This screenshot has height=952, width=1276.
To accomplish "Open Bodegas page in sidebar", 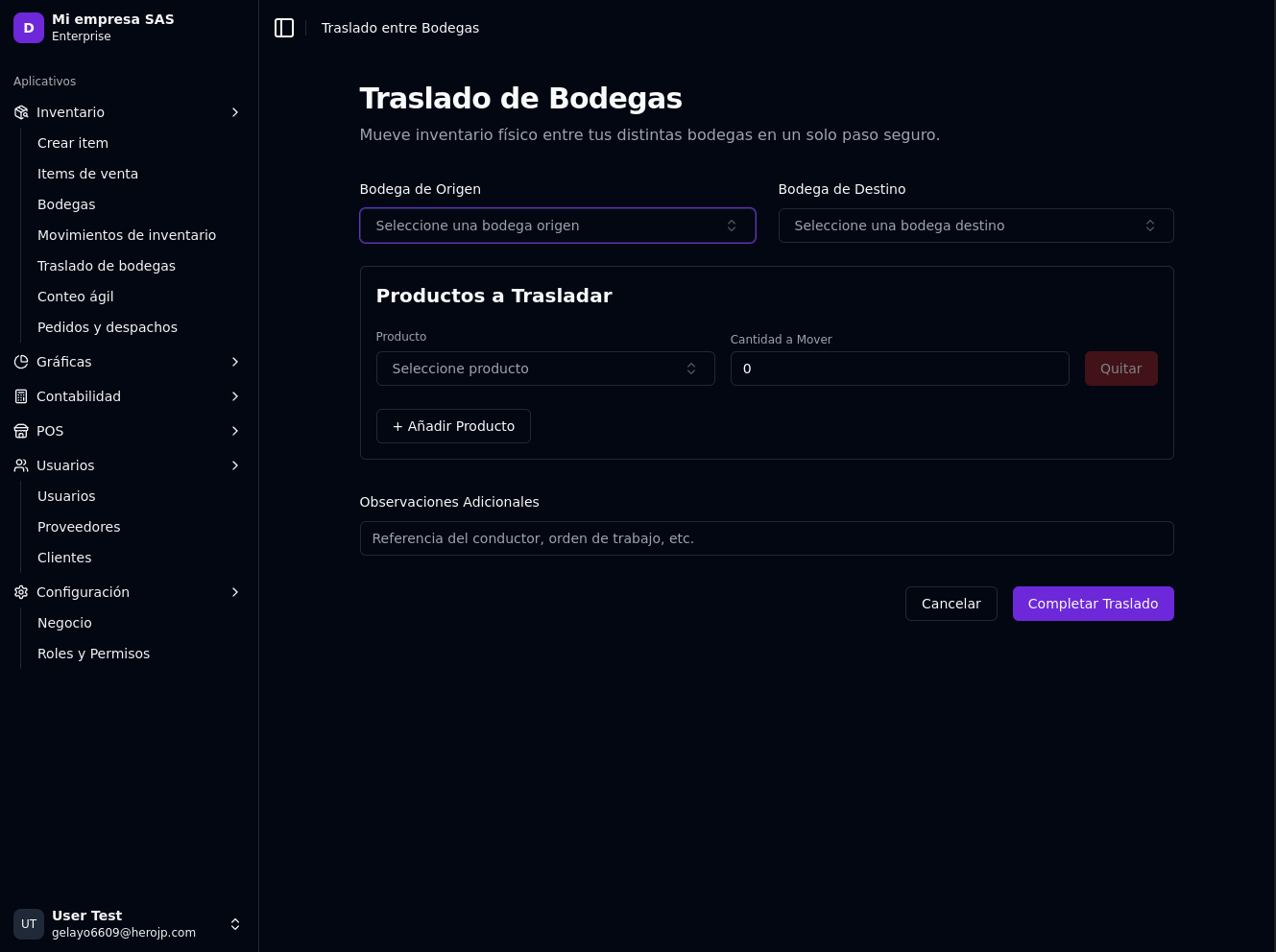I will click(66, 204).
